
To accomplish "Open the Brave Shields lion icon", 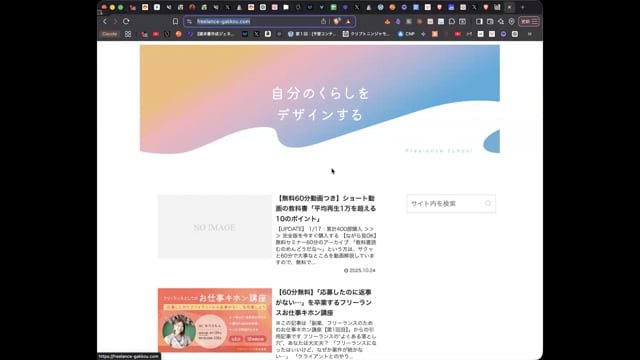I will point(337,21).
